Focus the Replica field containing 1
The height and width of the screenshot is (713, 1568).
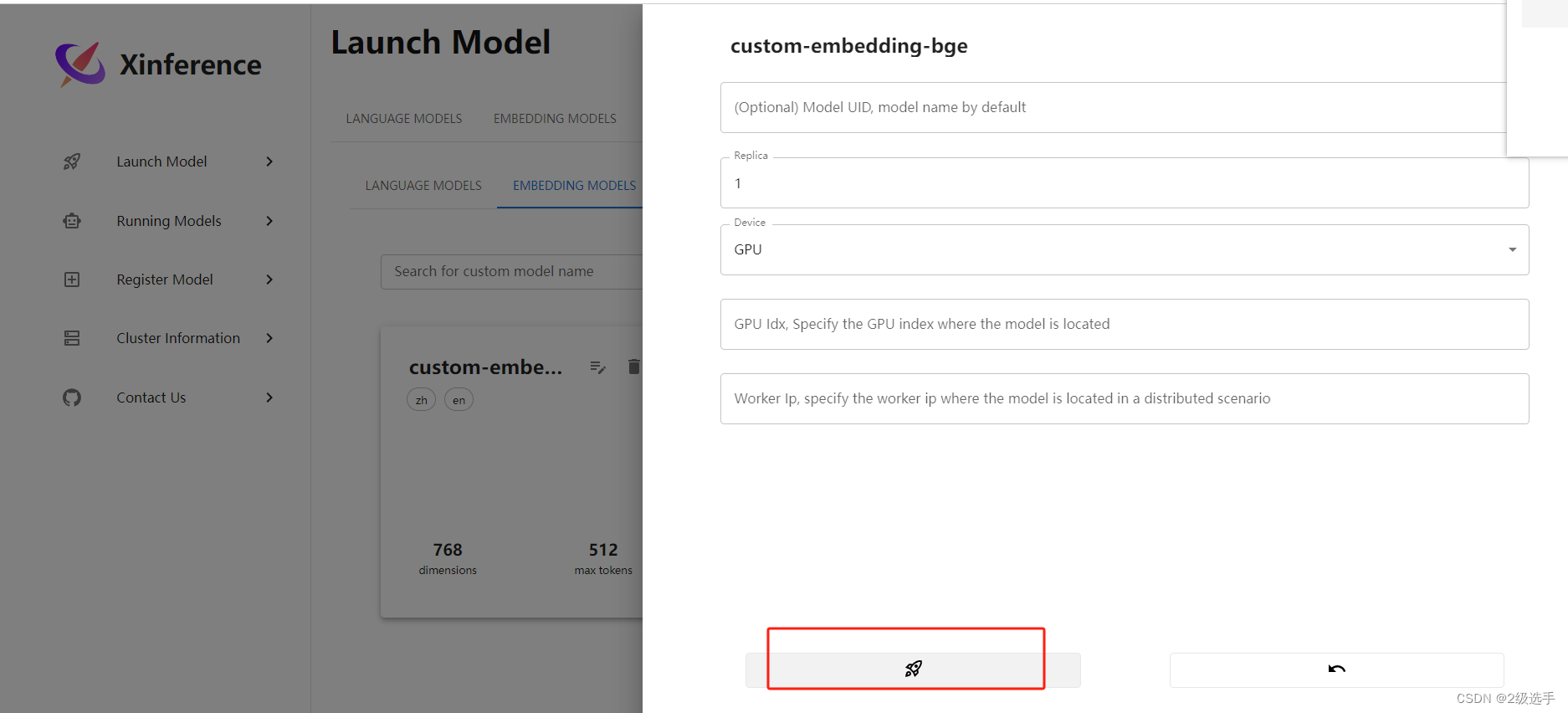tap(1125, 183)
